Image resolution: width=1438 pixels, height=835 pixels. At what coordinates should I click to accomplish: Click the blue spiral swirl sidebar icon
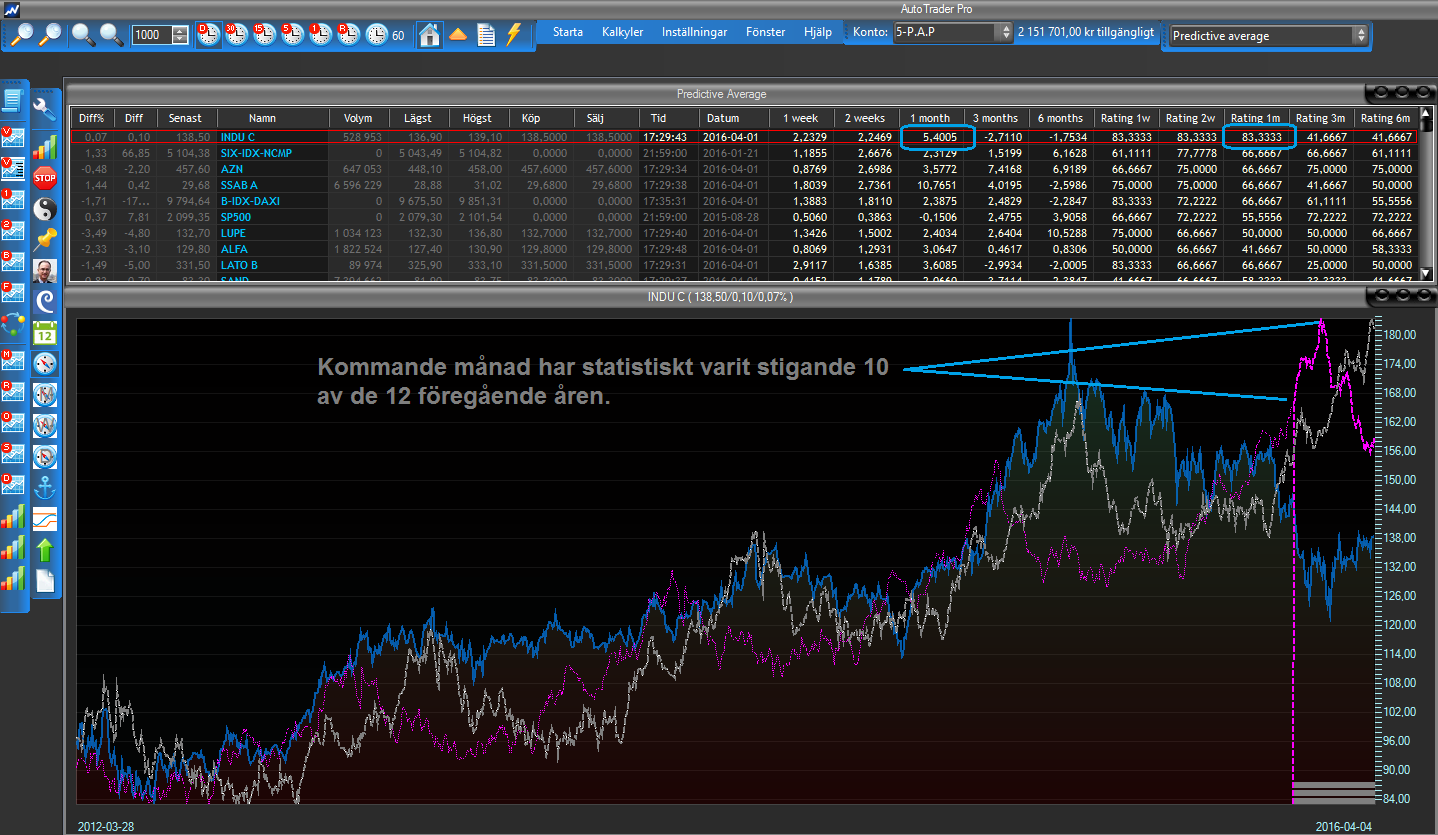[45, 302]
